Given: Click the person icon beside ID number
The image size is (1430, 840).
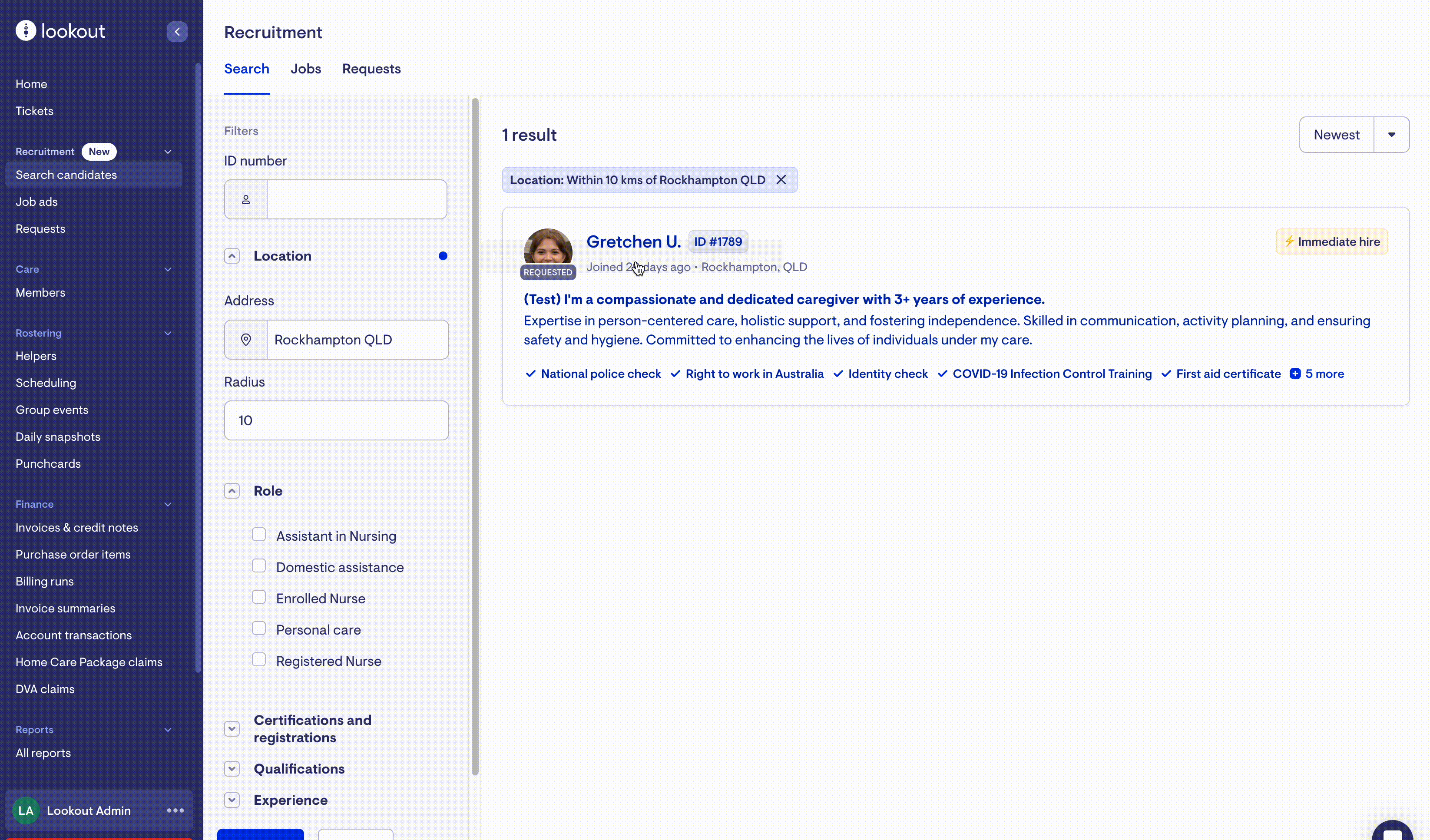Looking at the screenshot, I should point(246,199).
